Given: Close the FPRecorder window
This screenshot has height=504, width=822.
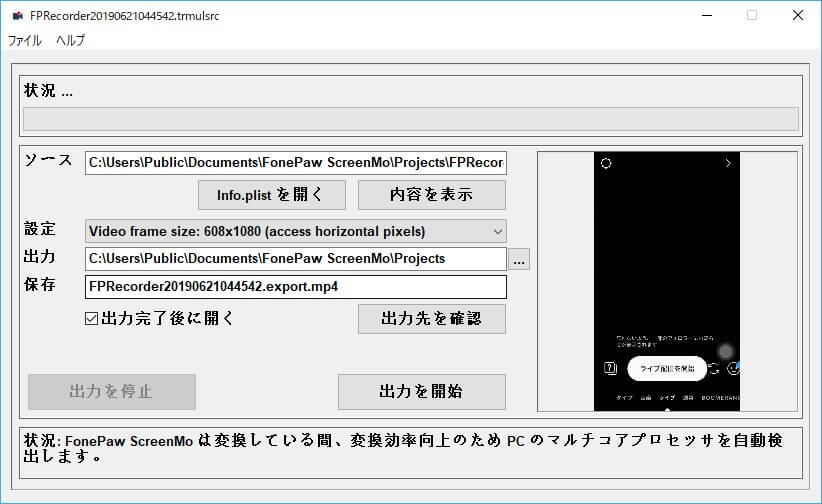Looking at the screenshot, I should (x=797, y=16).
